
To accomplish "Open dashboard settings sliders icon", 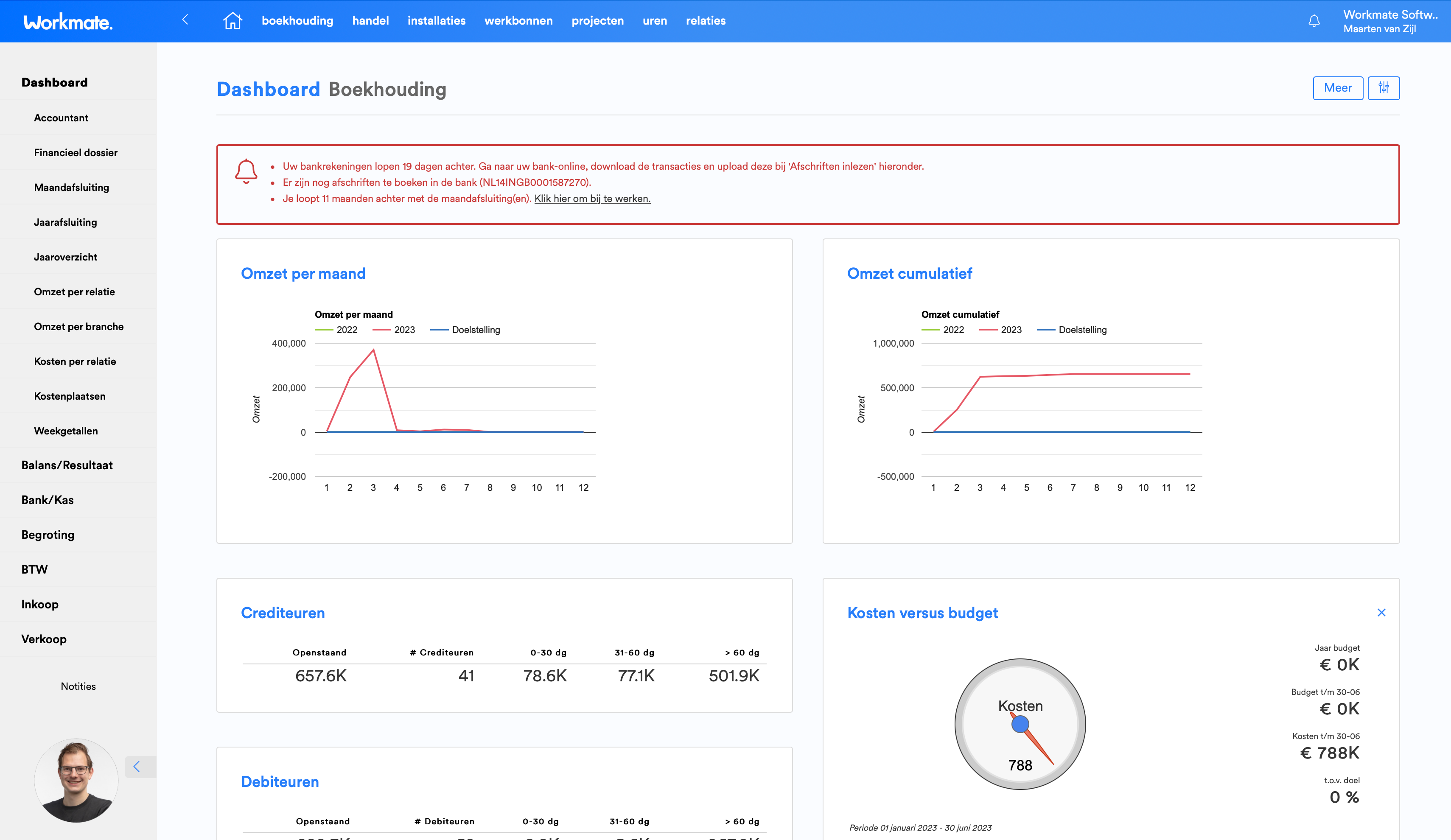I will coord(1384,88).
